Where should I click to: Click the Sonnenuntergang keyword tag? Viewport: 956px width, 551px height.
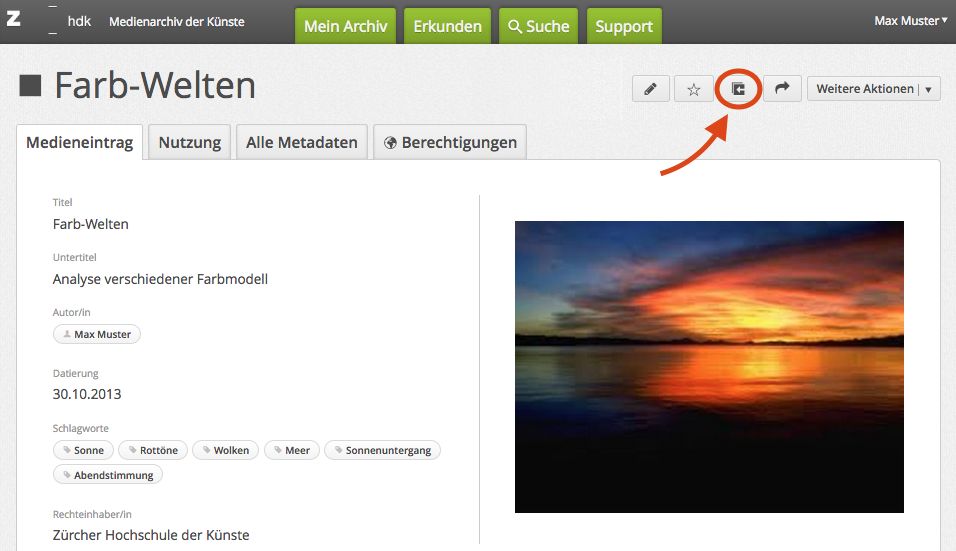point(382,450)
